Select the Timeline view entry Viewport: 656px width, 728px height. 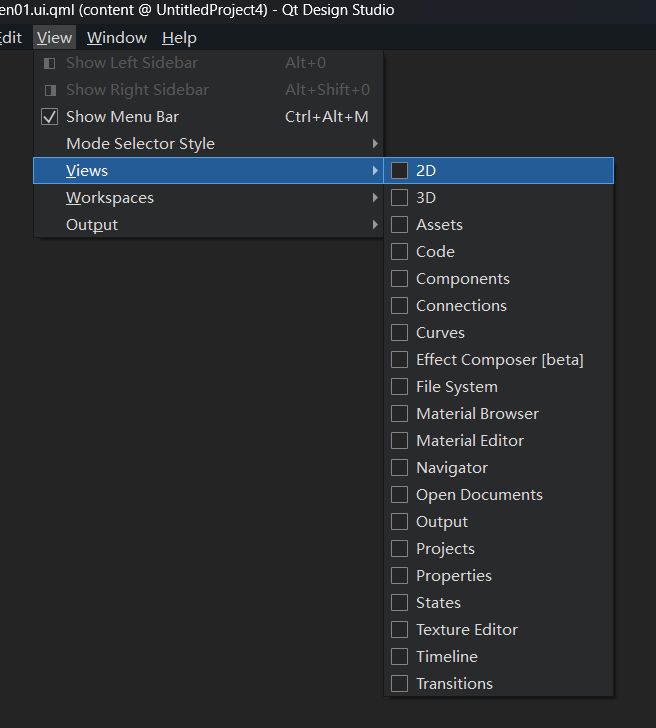coord(446,657)
